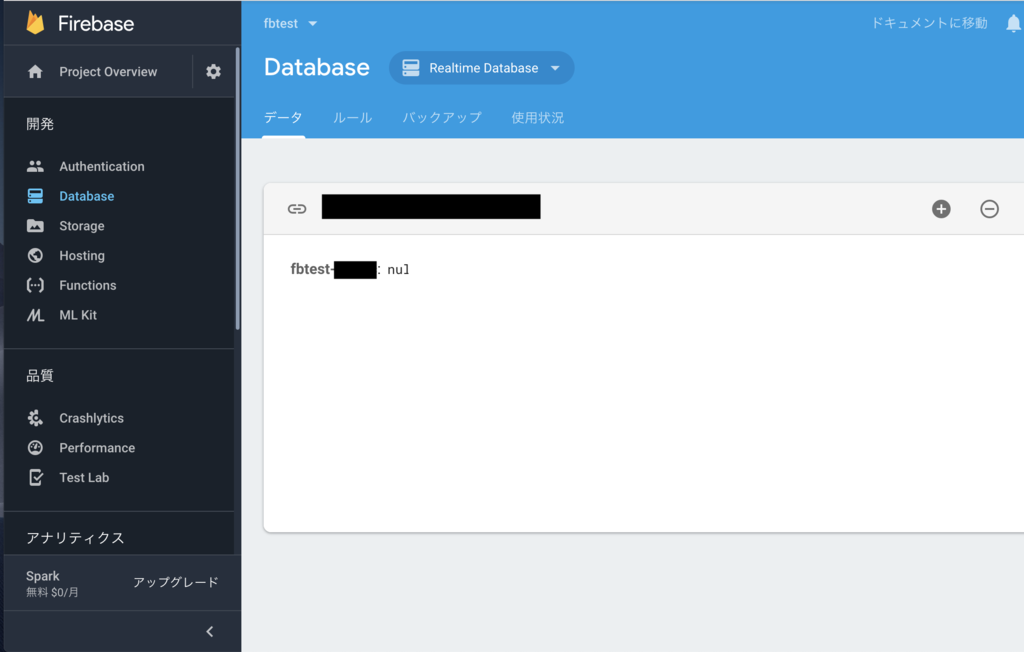
Task: Click the 開発 section heading
Action: (40, 124)
